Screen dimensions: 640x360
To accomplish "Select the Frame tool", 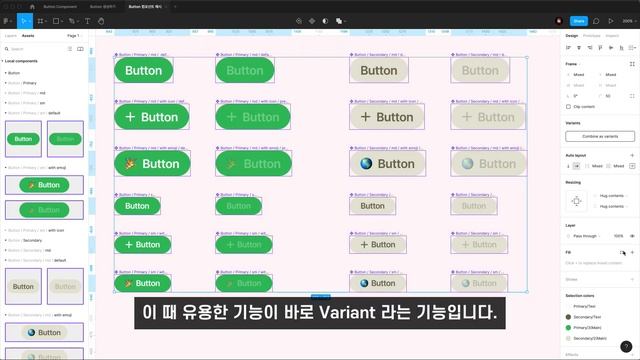I will pyautogui.click(x=40, y=21).
